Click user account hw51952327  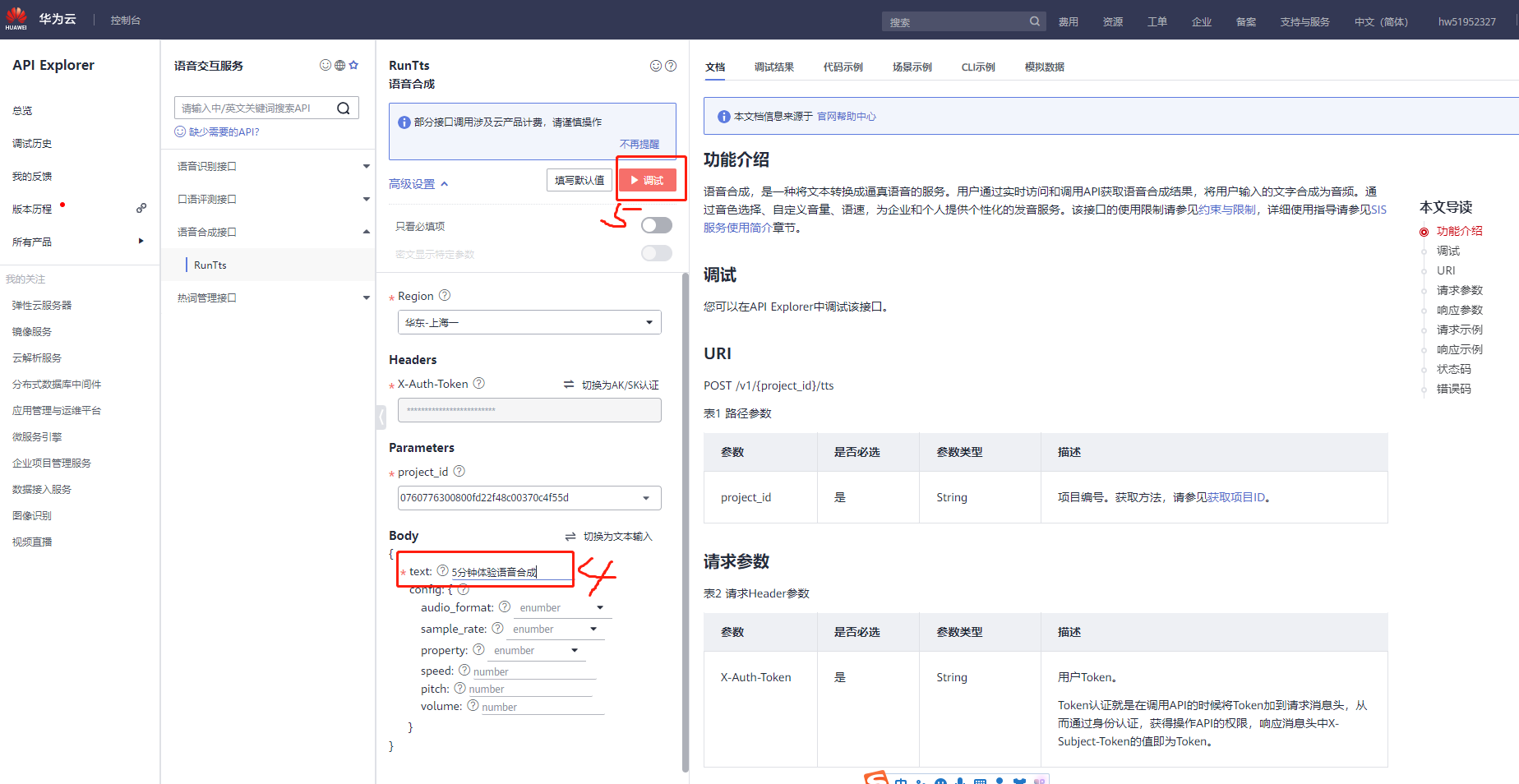[x=1467, y=22]
